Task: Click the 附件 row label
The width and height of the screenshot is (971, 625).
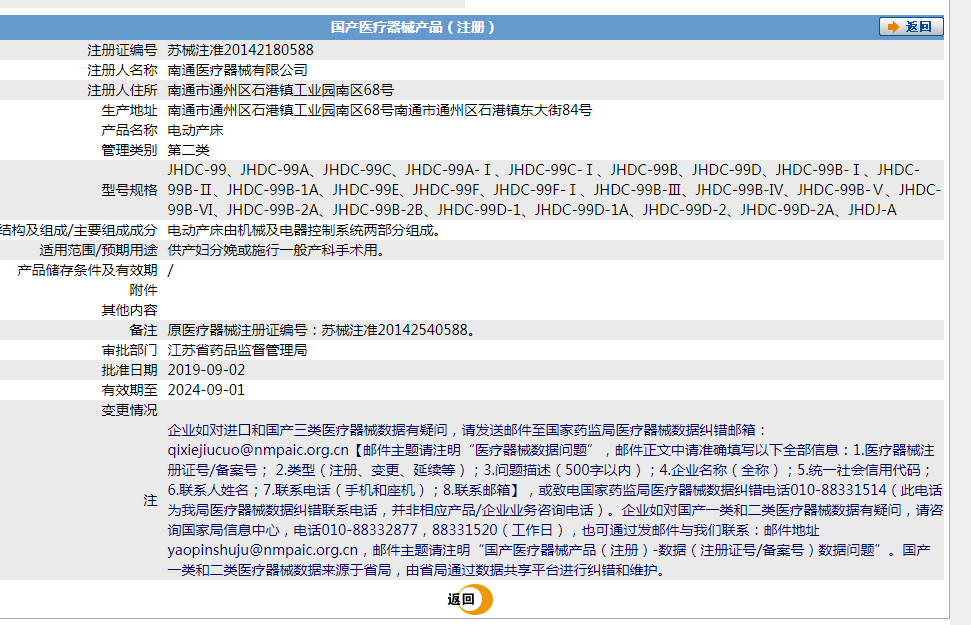Action: click(144, 290)
